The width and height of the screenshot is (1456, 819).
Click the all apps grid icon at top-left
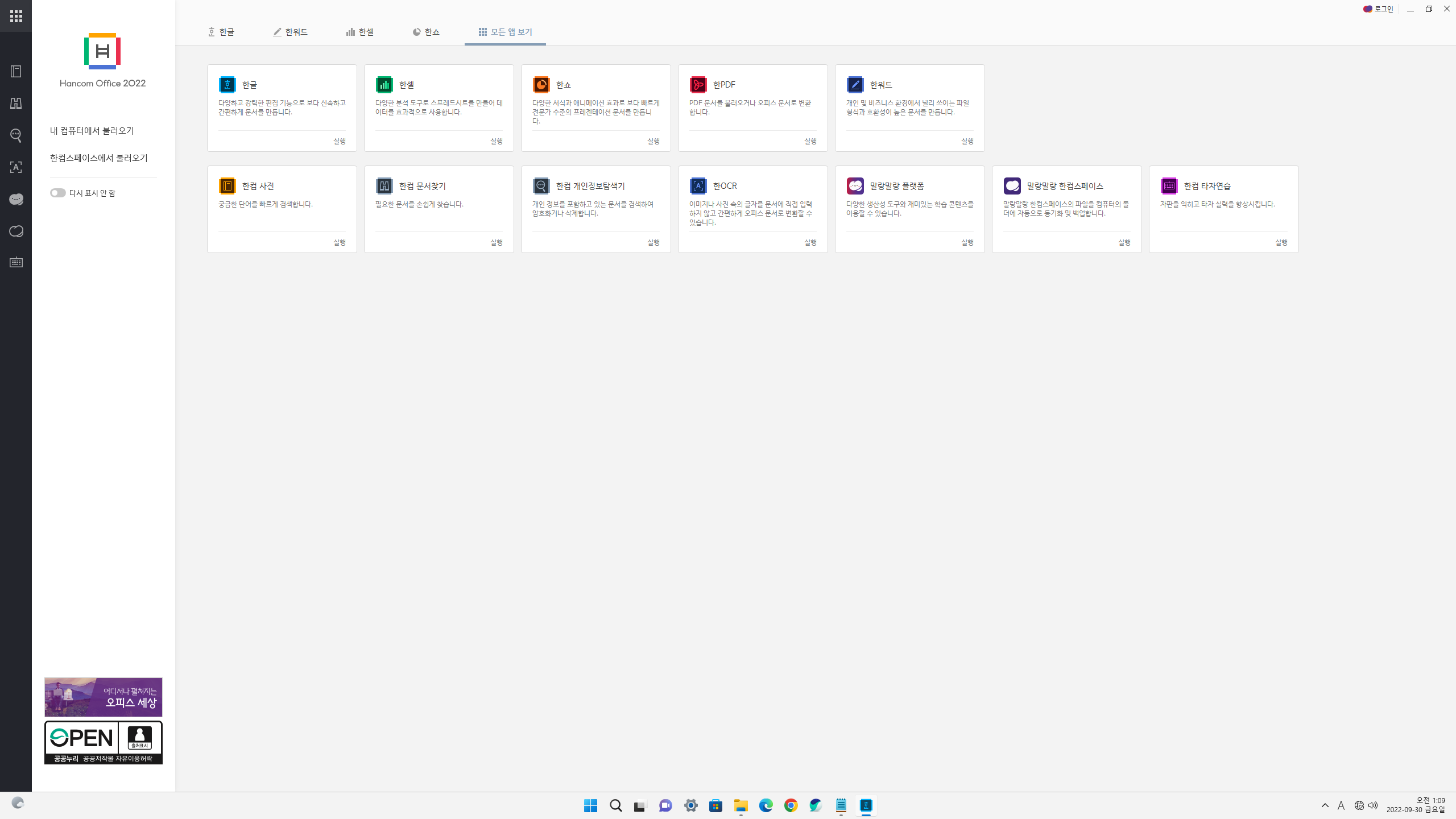click(x=16, y=16)
